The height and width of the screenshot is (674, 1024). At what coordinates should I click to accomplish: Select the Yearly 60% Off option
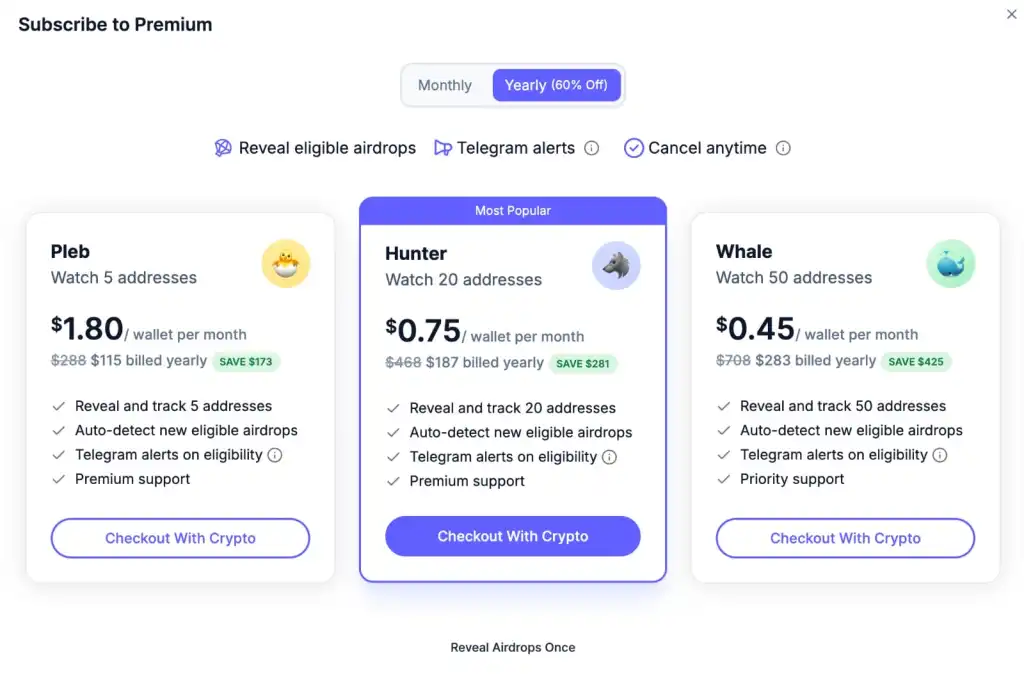(557, 85)
